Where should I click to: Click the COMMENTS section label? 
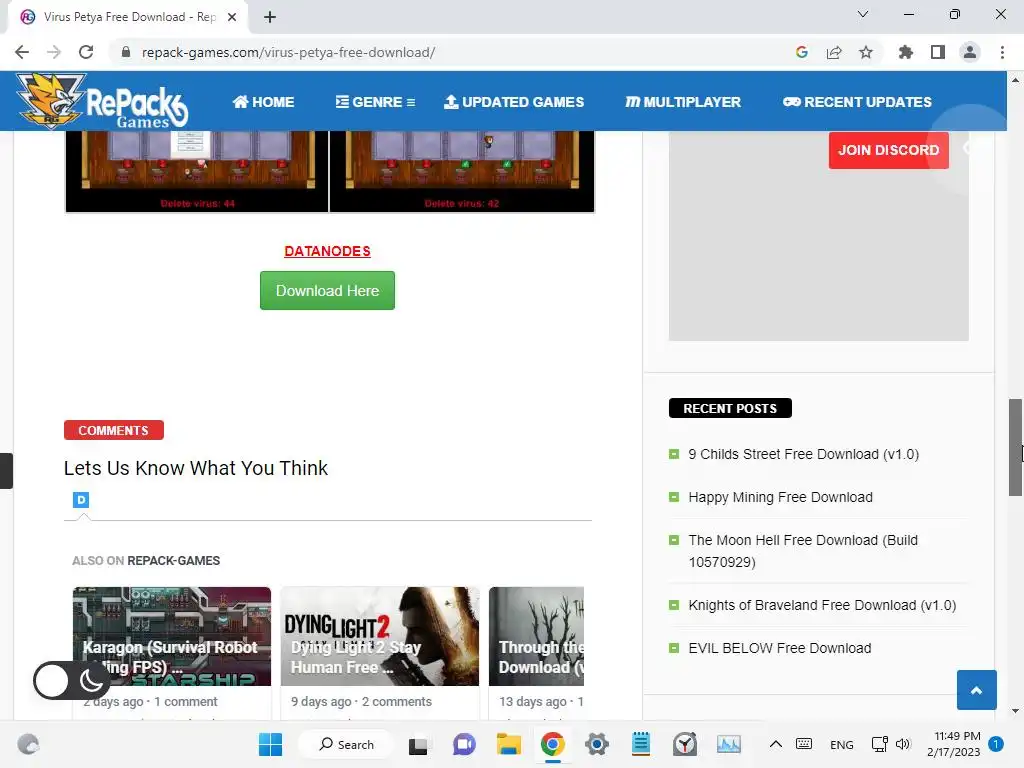(x=114, y=430)
